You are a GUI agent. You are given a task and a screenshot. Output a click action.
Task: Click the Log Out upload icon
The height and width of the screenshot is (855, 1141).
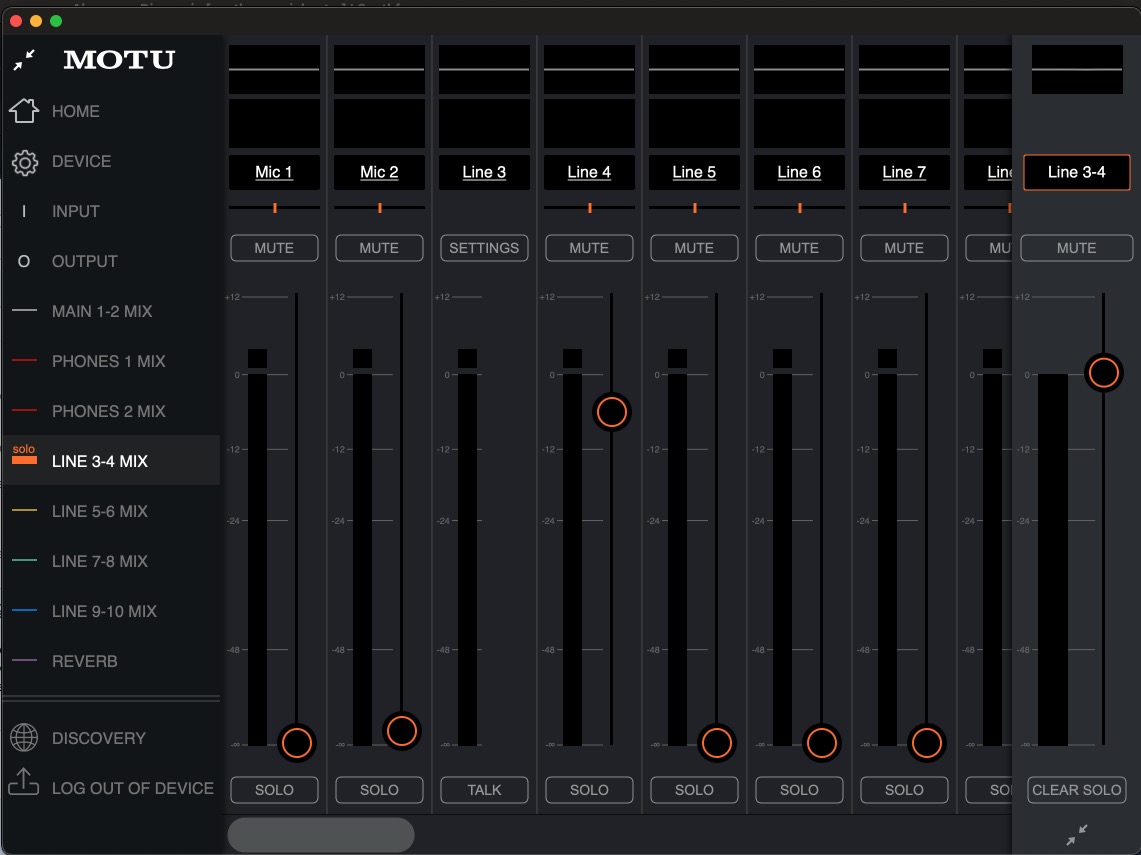pyautogui.click(x=23, y=782)
